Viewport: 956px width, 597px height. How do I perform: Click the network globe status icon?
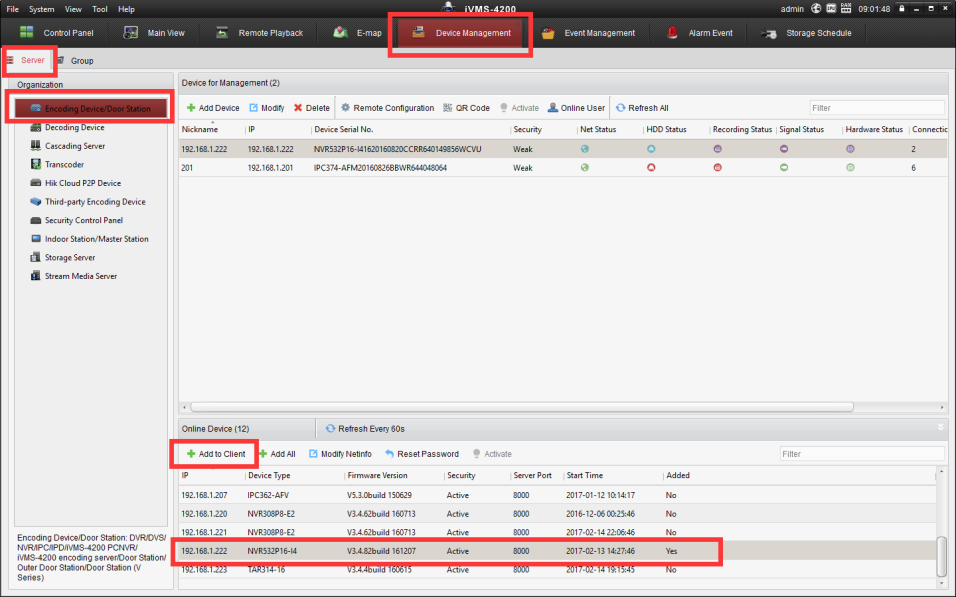(817, 9)
